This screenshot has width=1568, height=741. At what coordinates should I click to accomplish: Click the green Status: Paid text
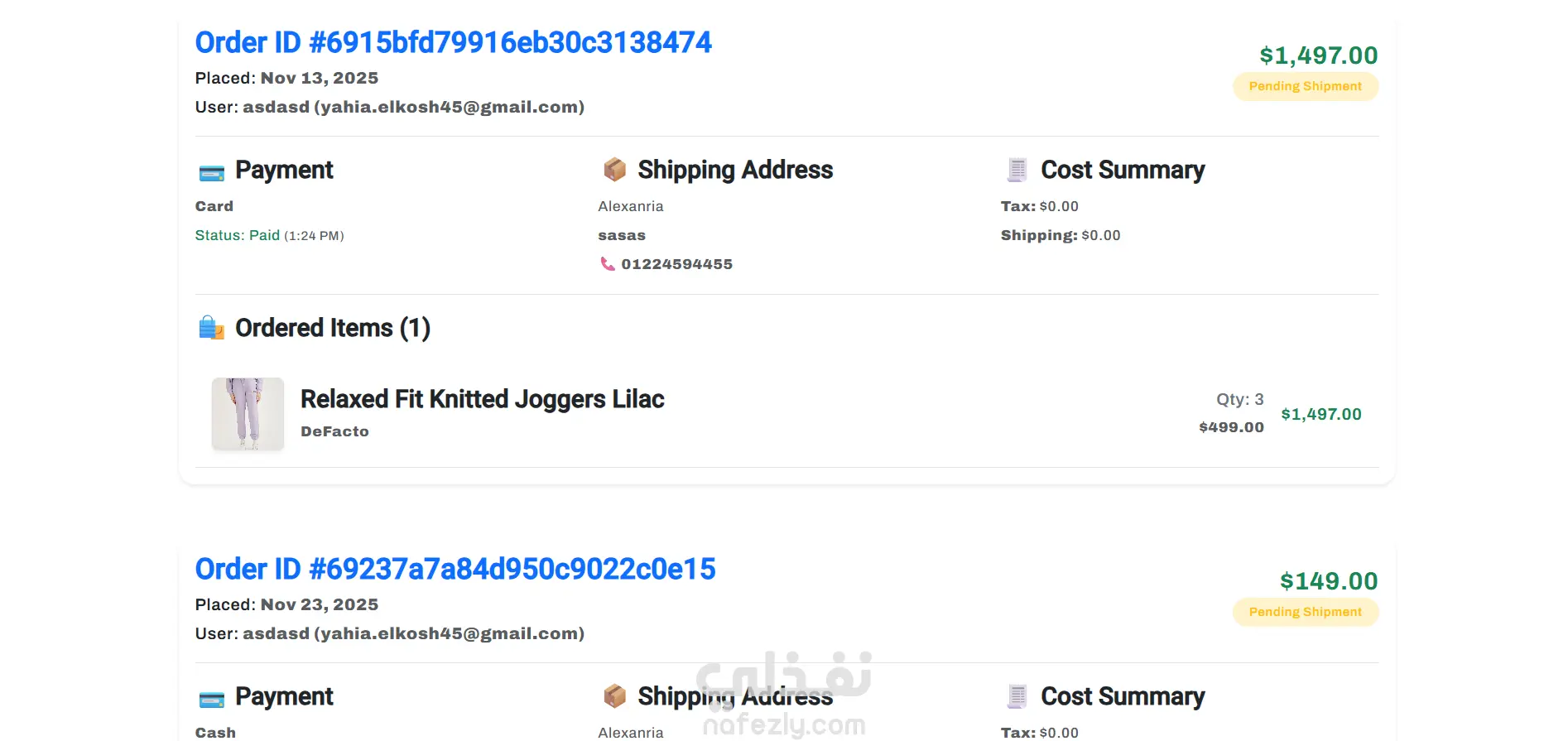coord(238,235)
